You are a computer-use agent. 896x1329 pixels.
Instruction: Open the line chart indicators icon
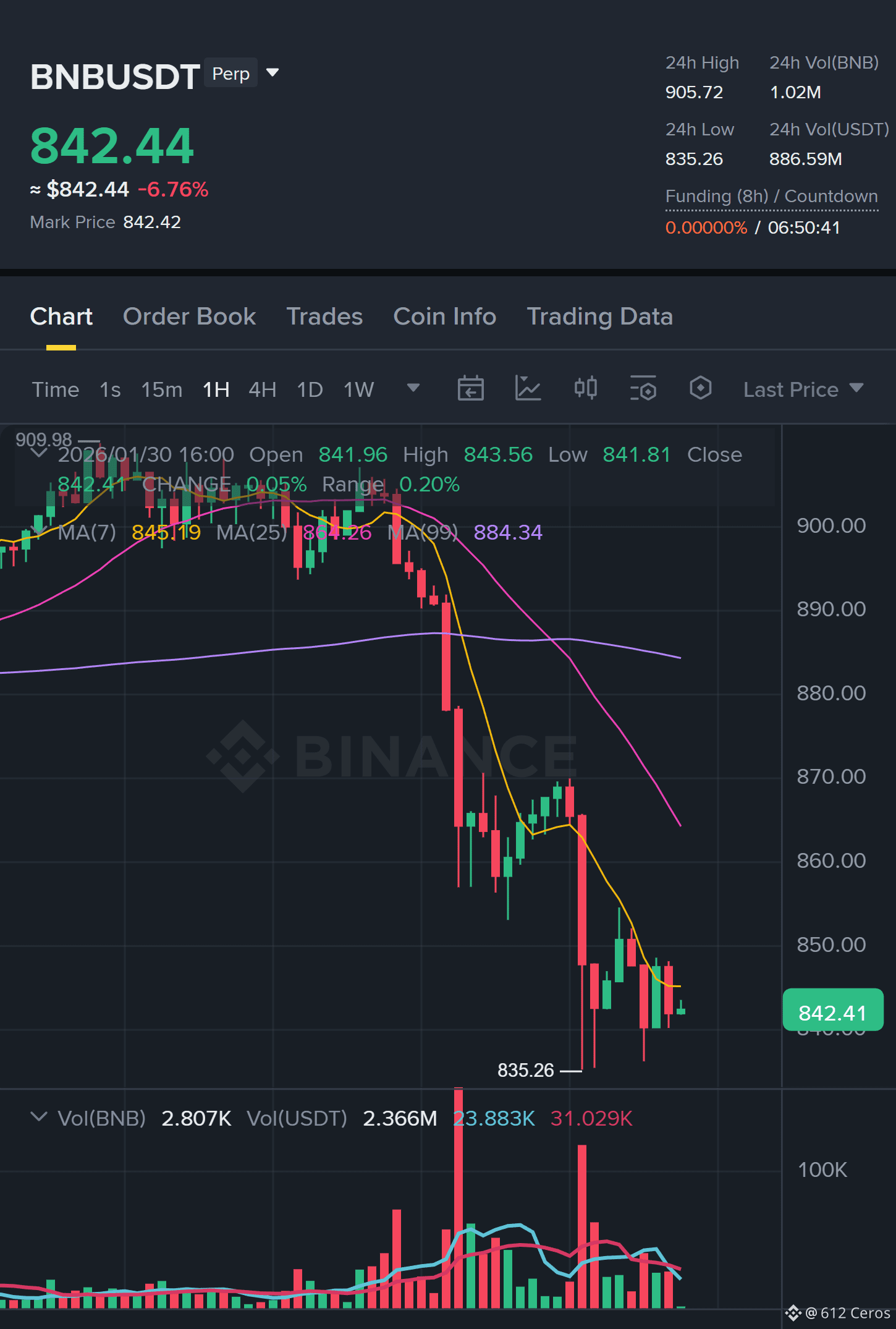(528, 389)
